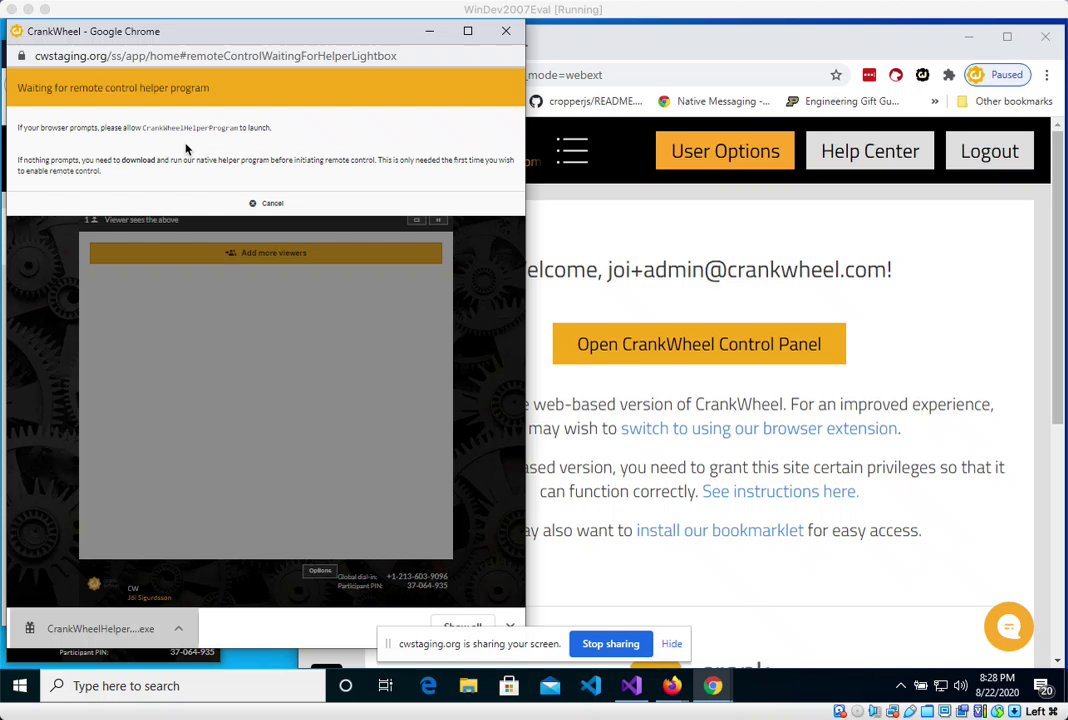Click the download link for helper program
Viewport: 1068px width, 720px height.
click(x=138, y=160)
